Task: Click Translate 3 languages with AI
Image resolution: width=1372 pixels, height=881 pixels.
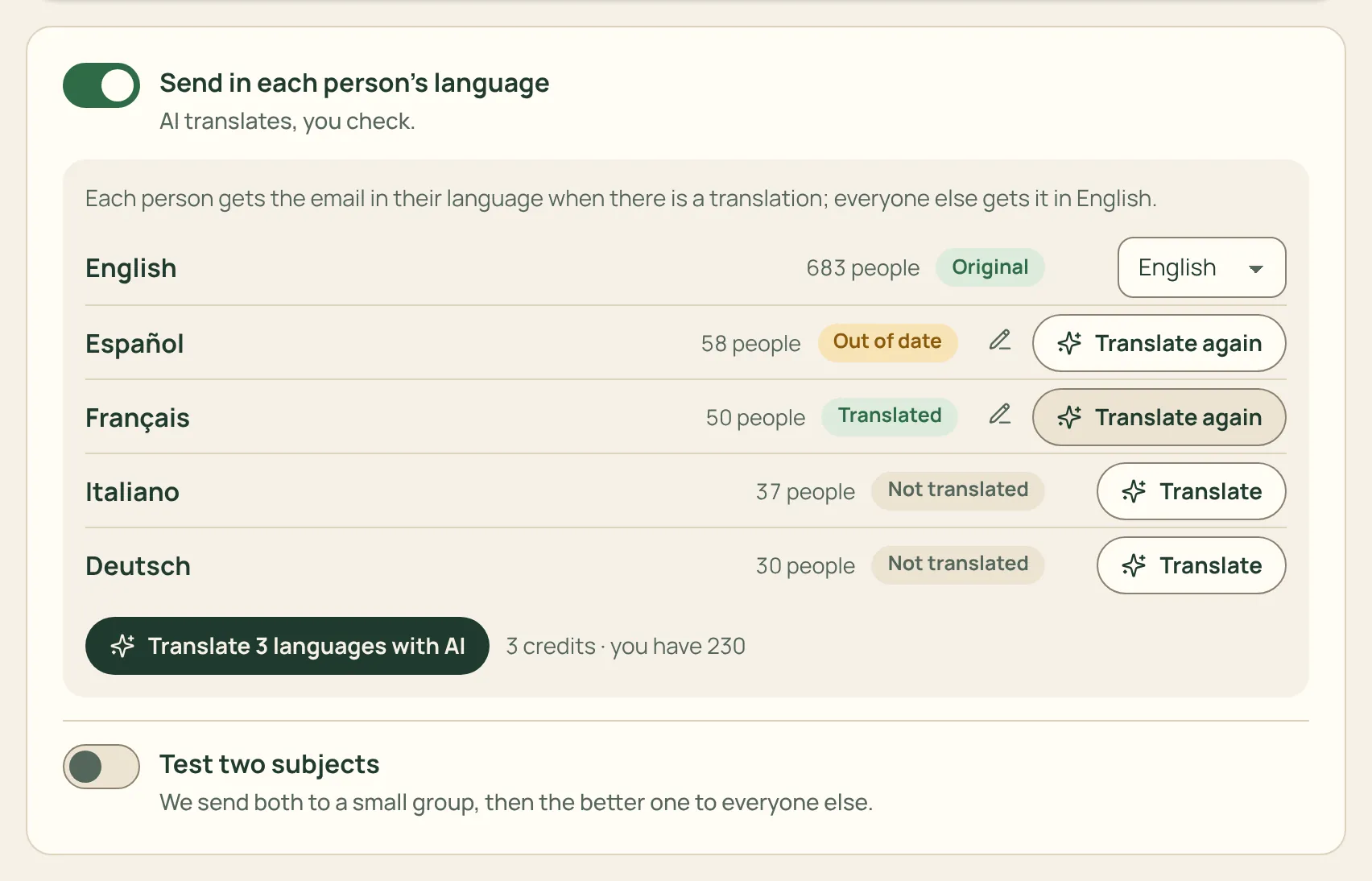Action: click(x=287, y=646)
